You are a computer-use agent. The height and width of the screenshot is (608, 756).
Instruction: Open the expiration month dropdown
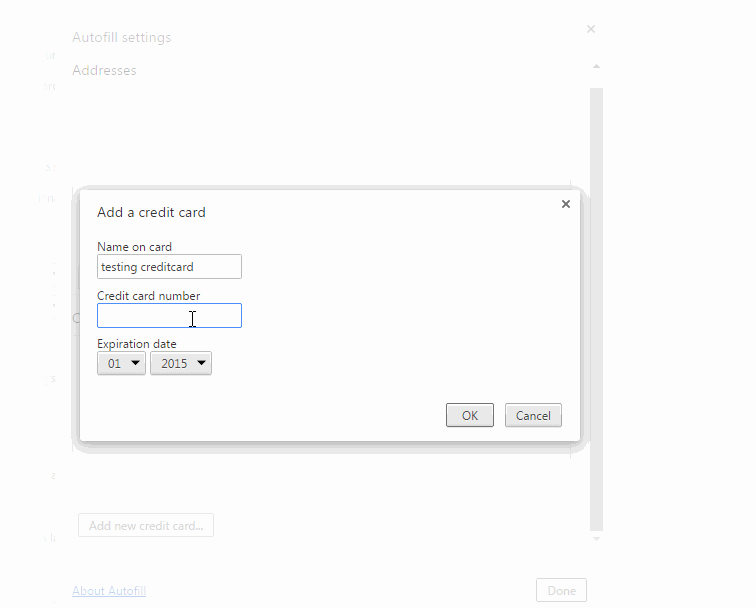point(121,363)
